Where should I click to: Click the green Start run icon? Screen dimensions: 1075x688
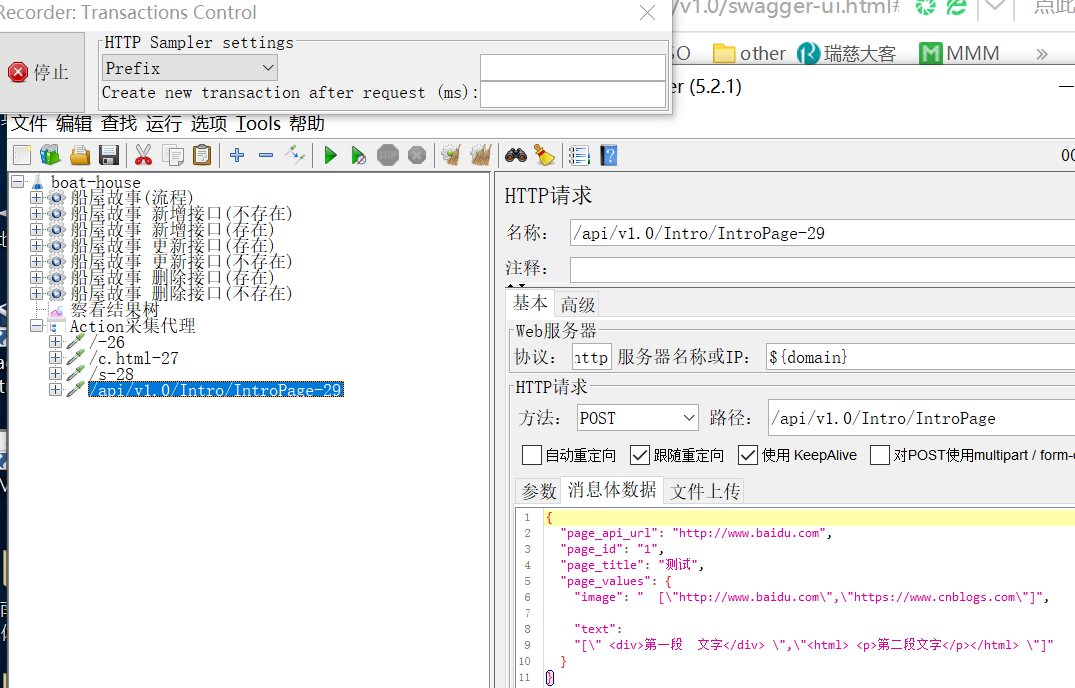pos(330,156)
